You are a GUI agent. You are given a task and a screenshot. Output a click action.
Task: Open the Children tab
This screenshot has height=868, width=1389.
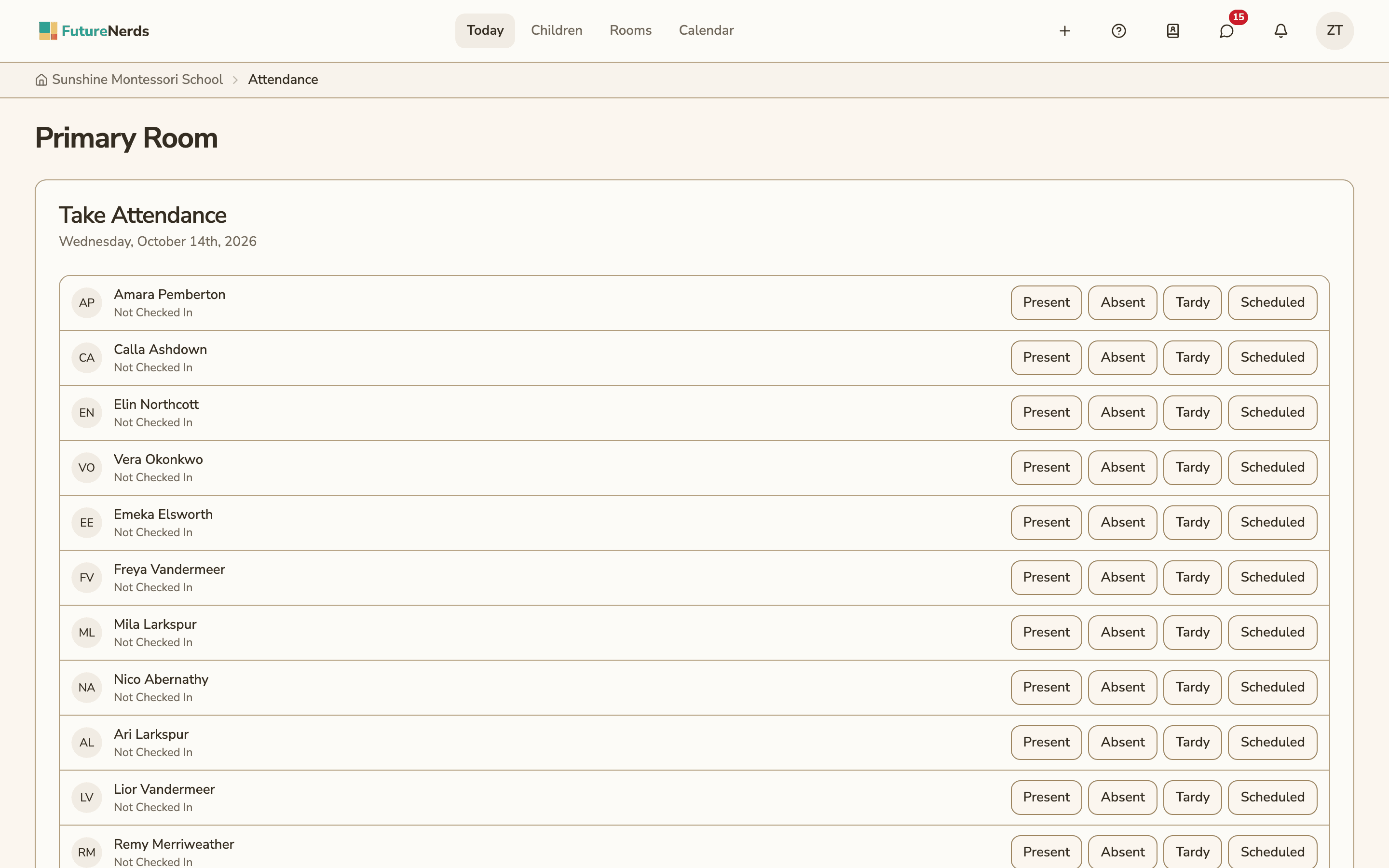(x=556, y=30)
